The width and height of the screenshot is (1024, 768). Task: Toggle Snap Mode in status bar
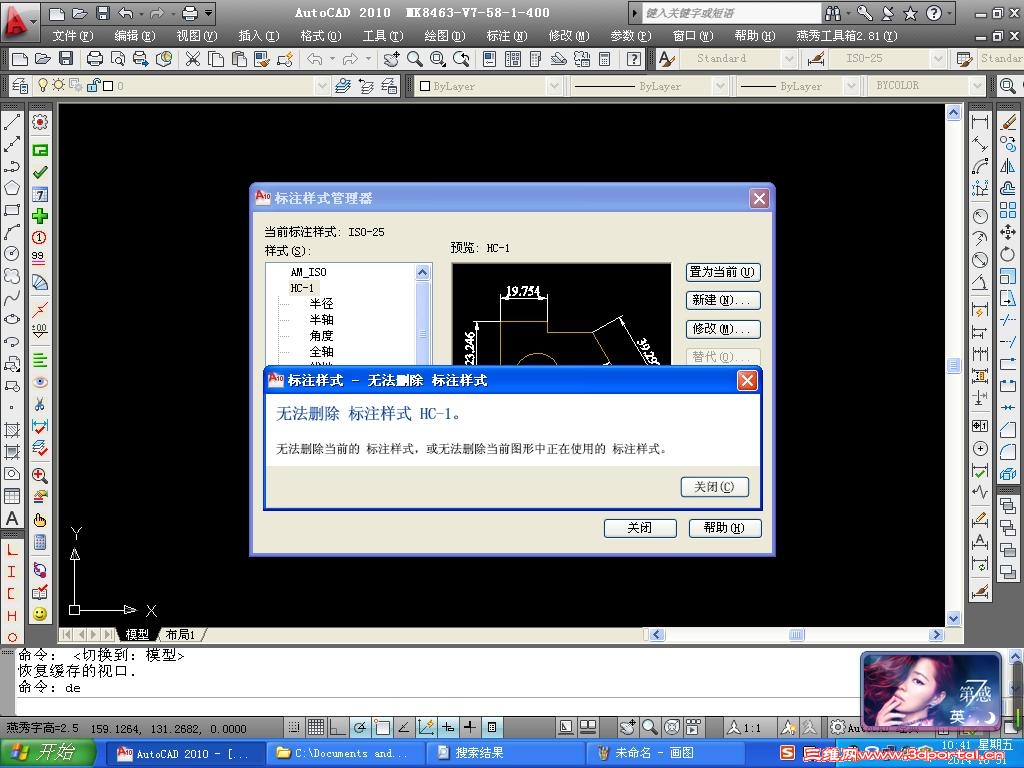click(x=294, y=727)
